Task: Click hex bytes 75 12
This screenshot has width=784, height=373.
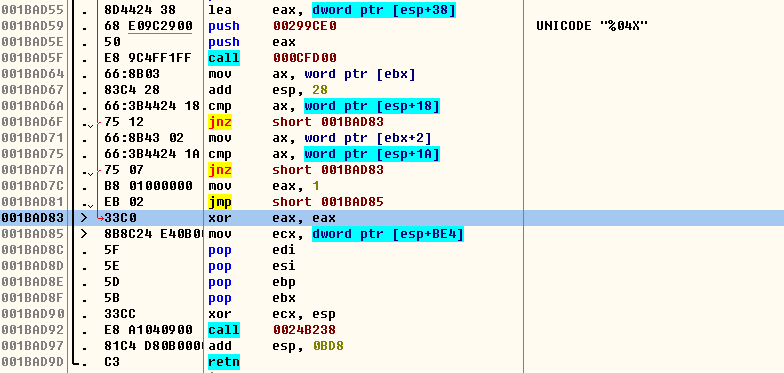Action: [x=124, y=122]
